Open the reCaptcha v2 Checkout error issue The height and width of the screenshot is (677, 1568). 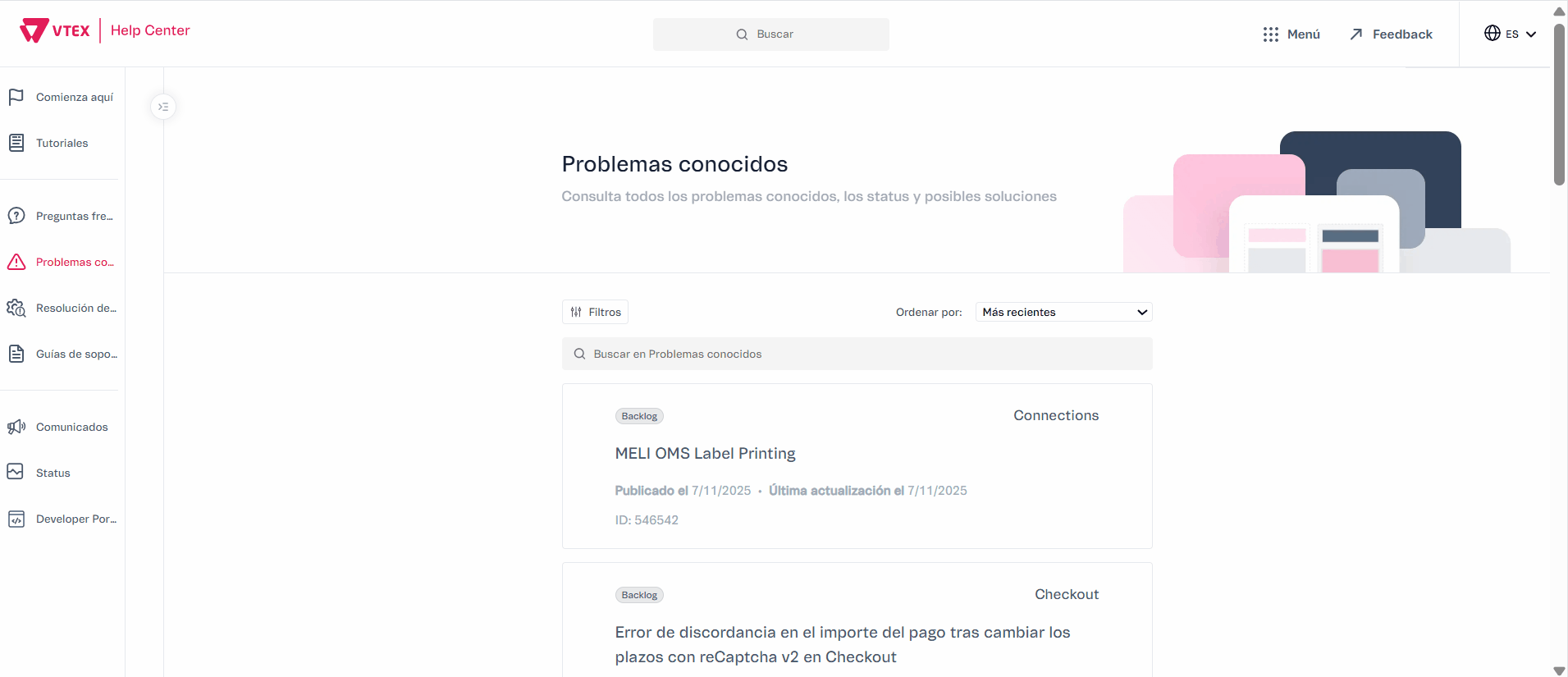(x=842, y=644)
